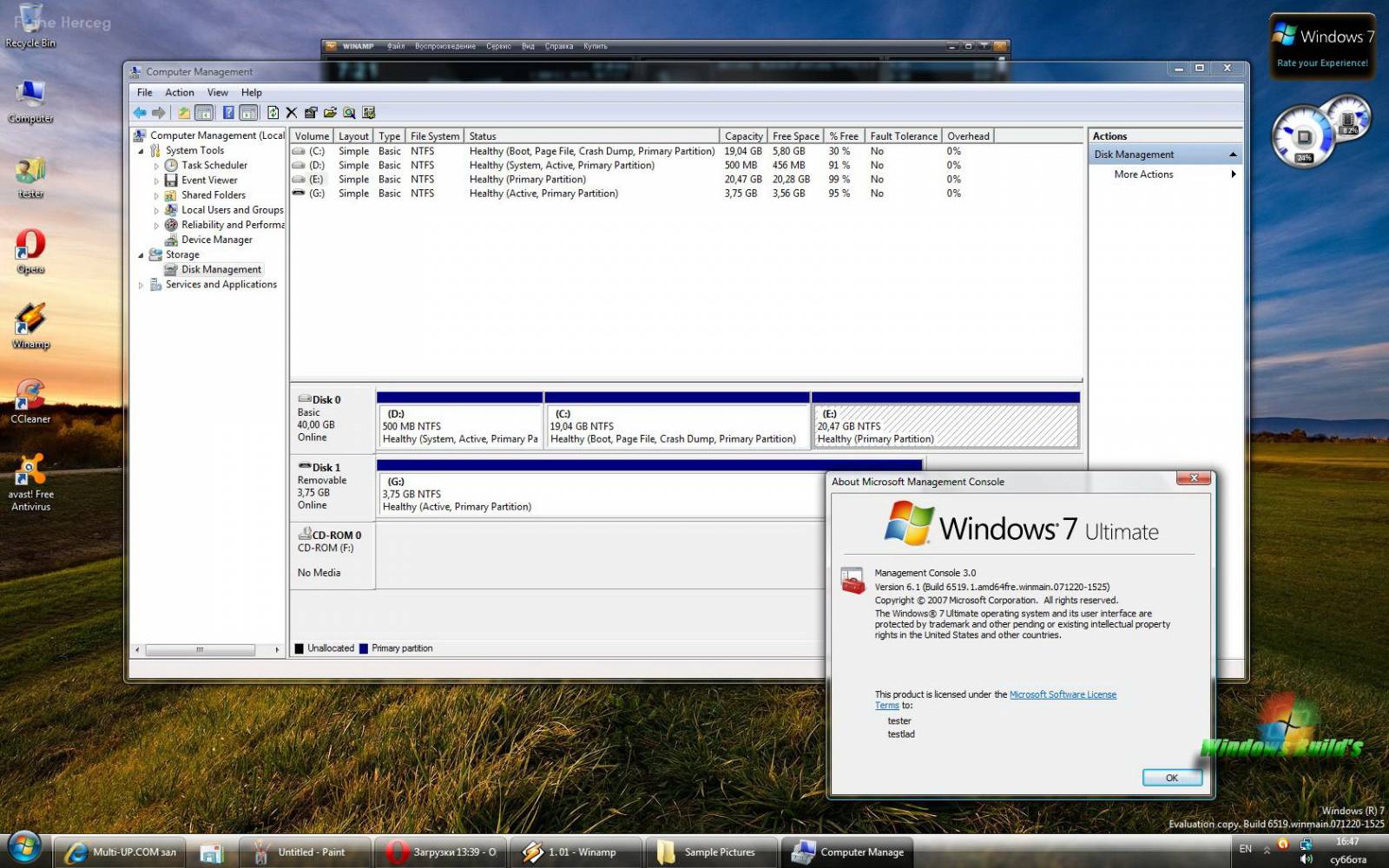Toggle the Show/Hide Console Tree toolbar icon
This screenshot has height=868, width=1389.
(204, 113)
